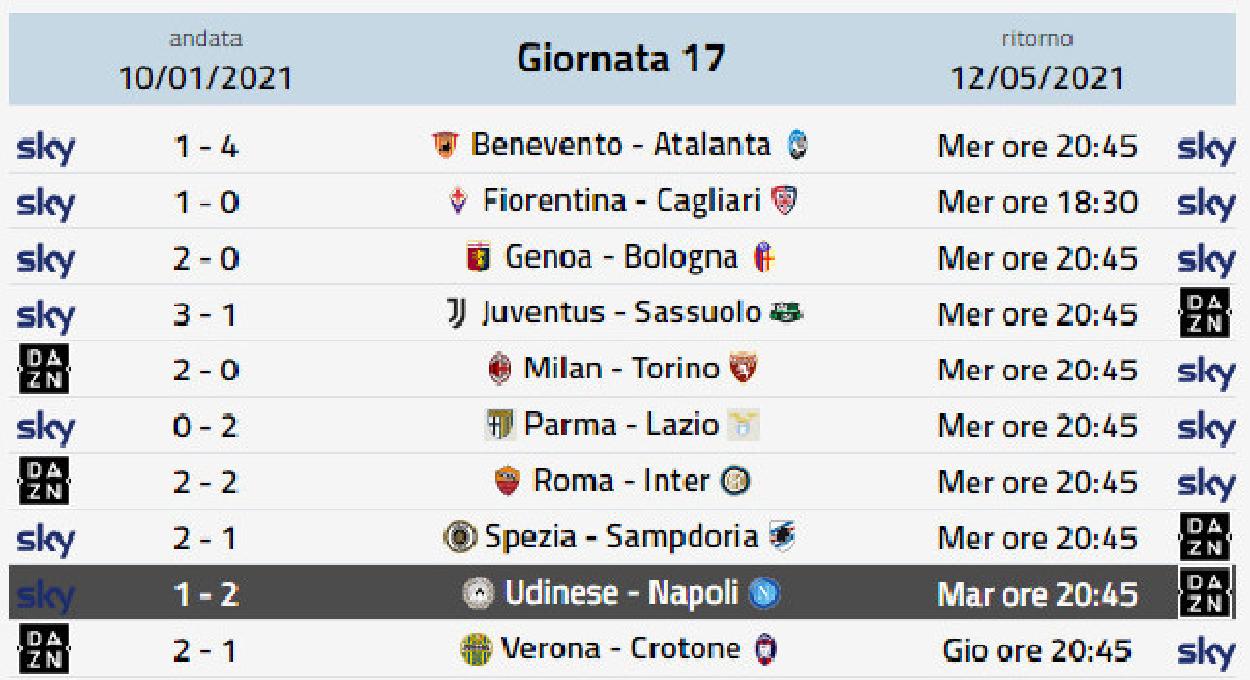Screen dimensions: 1250x680
Task: Click the sky logo right of Verona - Crotone
Action: coord(1207,653)
